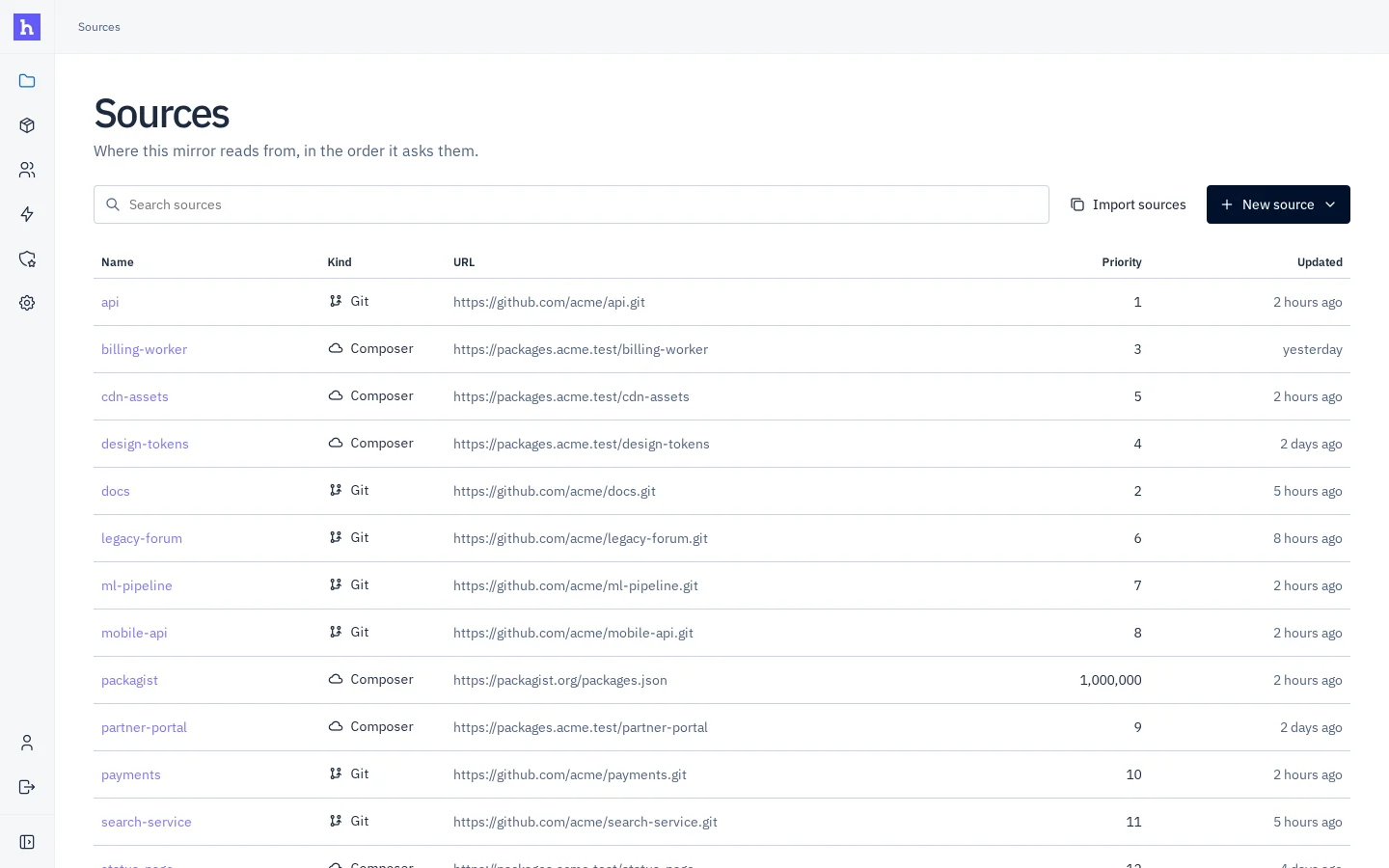Screen dimensions: 1389x868
Task: Click URL https://github.com/acme/ml-pipeline.git
Action: pos(576,585)
